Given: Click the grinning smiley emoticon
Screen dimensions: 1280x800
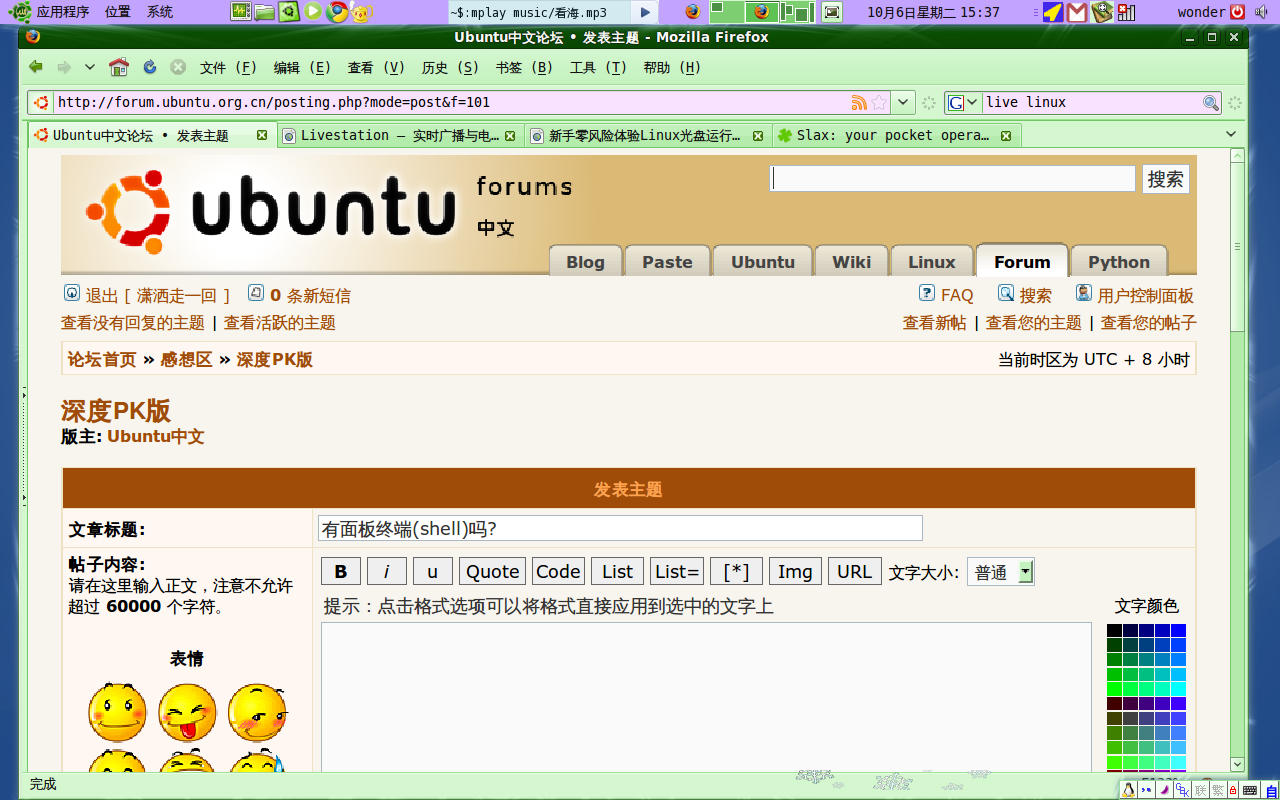Looking at the screenshot, I should (117, 712).
